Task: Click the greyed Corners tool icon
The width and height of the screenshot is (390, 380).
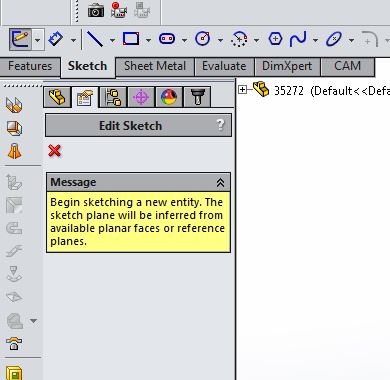Action: click(15, 321)
